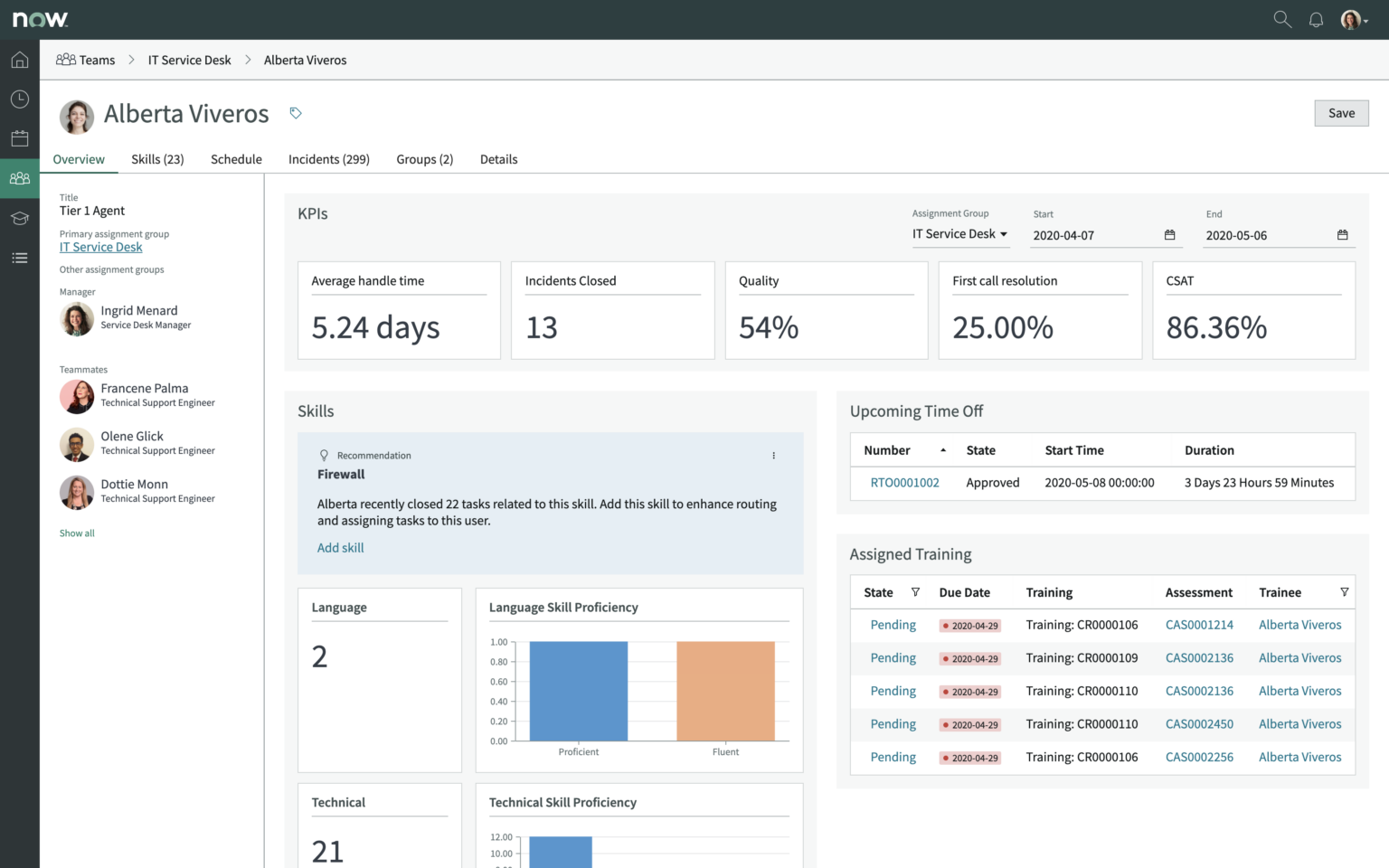Open the Assignment Group dropdown
The height and width of the screenshot is (868, 1389).
(960, 233)
